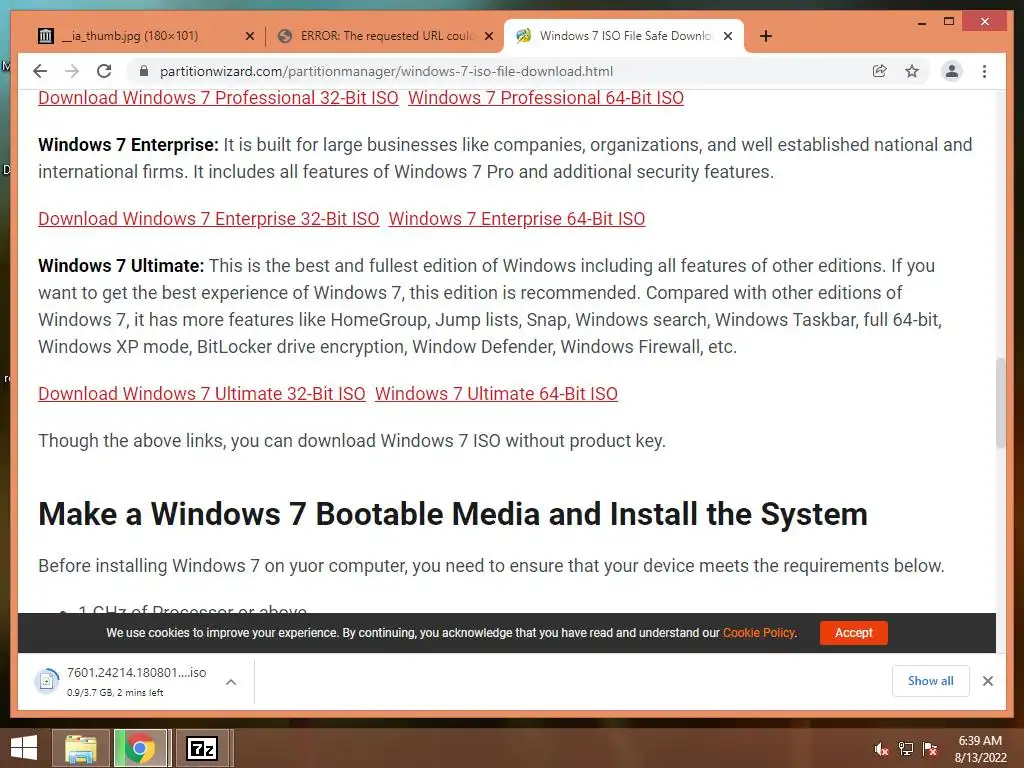This screenshot has height=768, width=1024.
Task: Open the Action Center flag icon
Action: click(x=930, y=749)
